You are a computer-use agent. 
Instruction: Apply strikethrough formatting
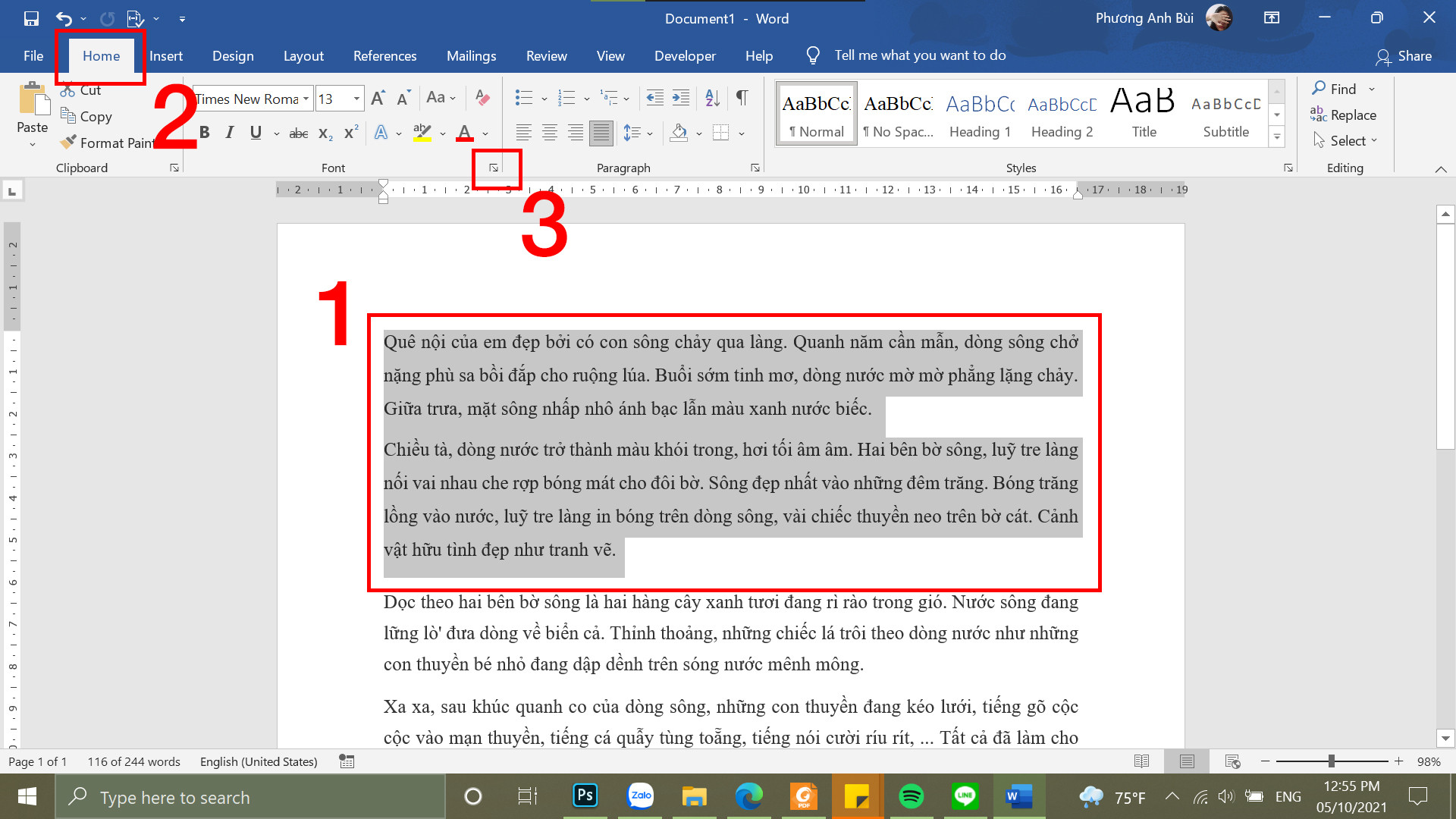pos(298,133)
